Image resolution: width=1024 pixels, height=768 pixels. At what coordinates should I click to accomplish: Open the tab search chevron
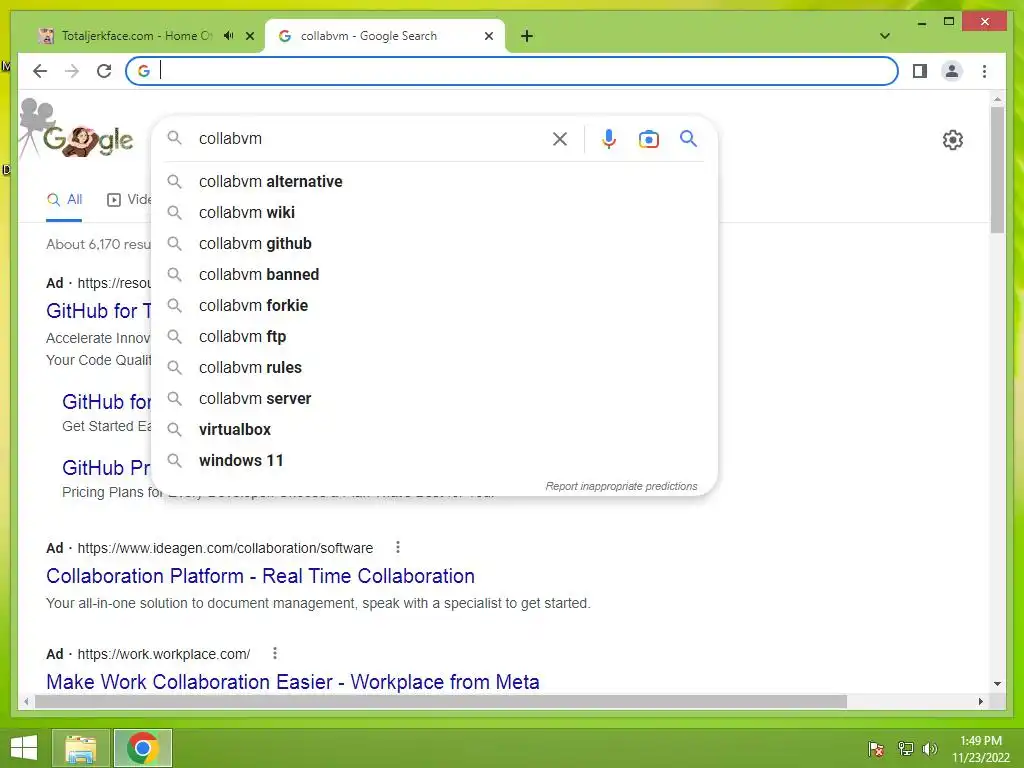885,36
